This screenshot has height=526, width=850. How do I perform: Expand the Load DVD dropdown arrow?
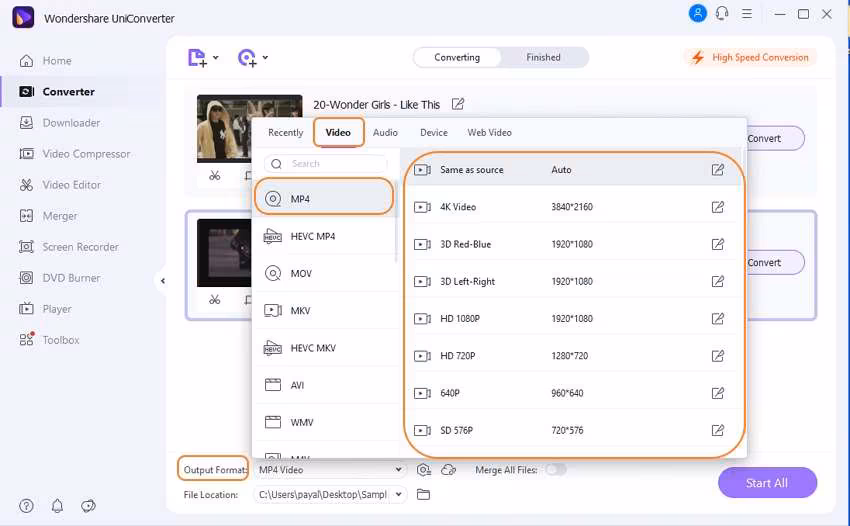(265, 57)
